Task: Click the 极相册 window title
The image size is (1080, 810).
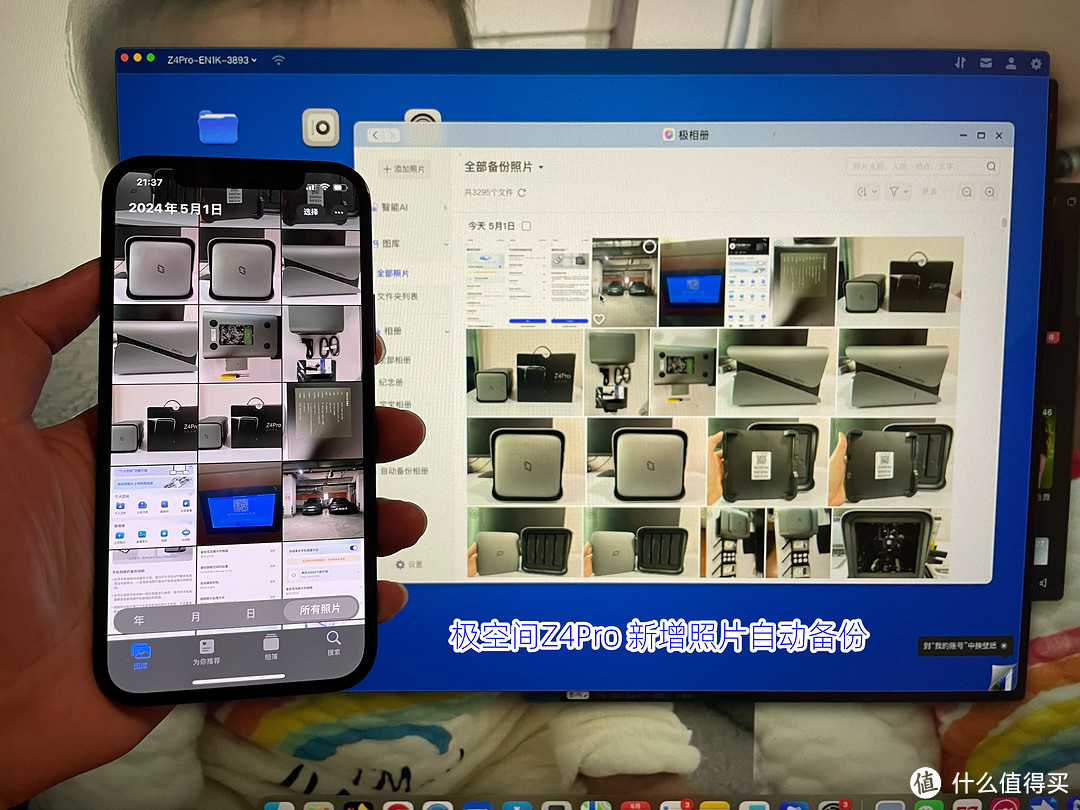Action: (x=693, y=135)
